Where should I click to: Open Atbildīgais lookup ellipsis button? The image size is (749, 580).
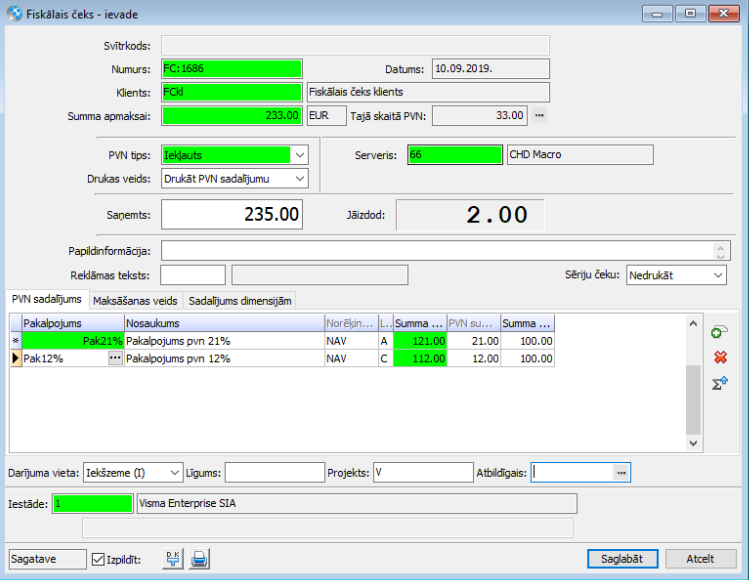coord(621,473)
